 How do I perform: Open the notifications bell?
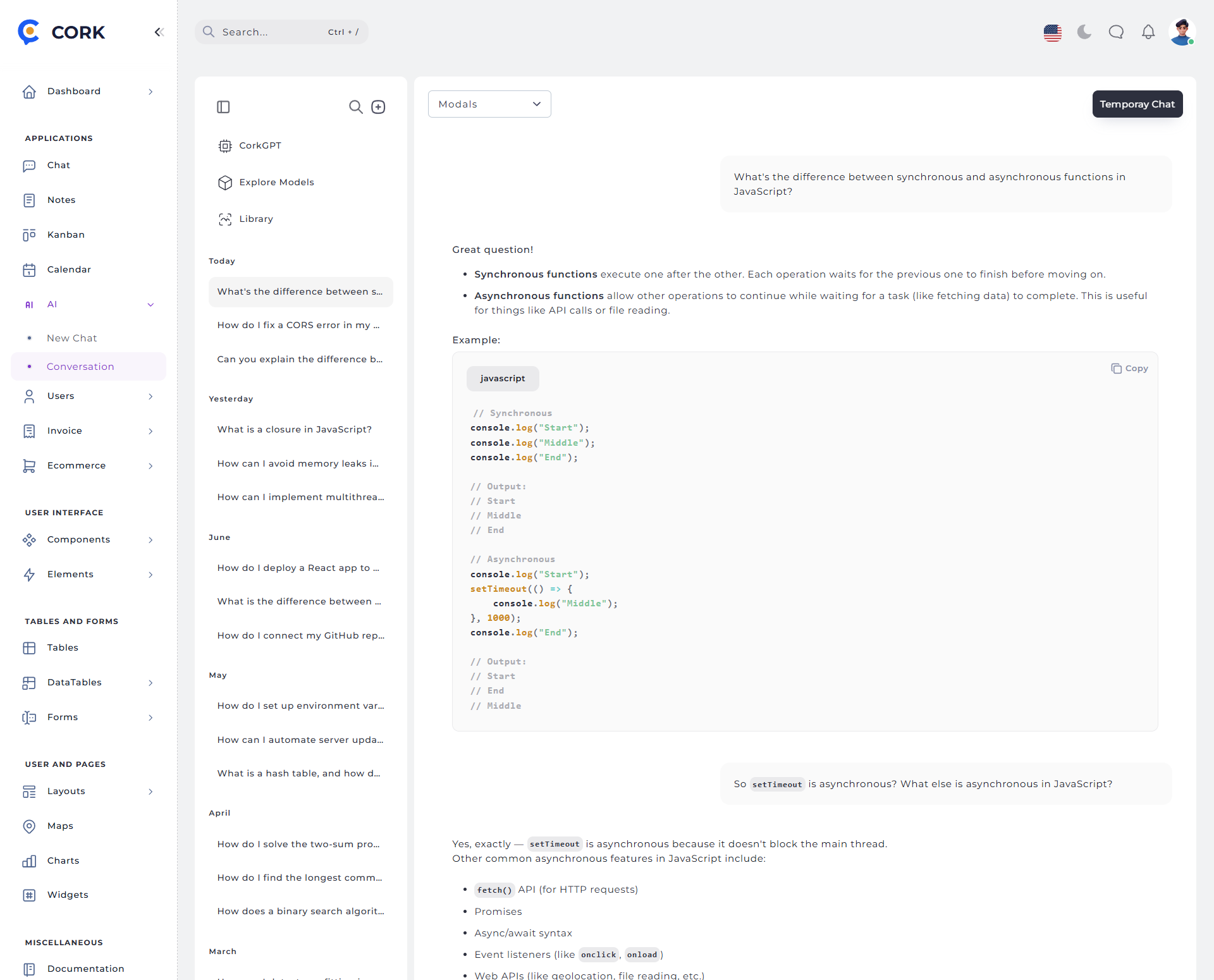pos(1148,32)
